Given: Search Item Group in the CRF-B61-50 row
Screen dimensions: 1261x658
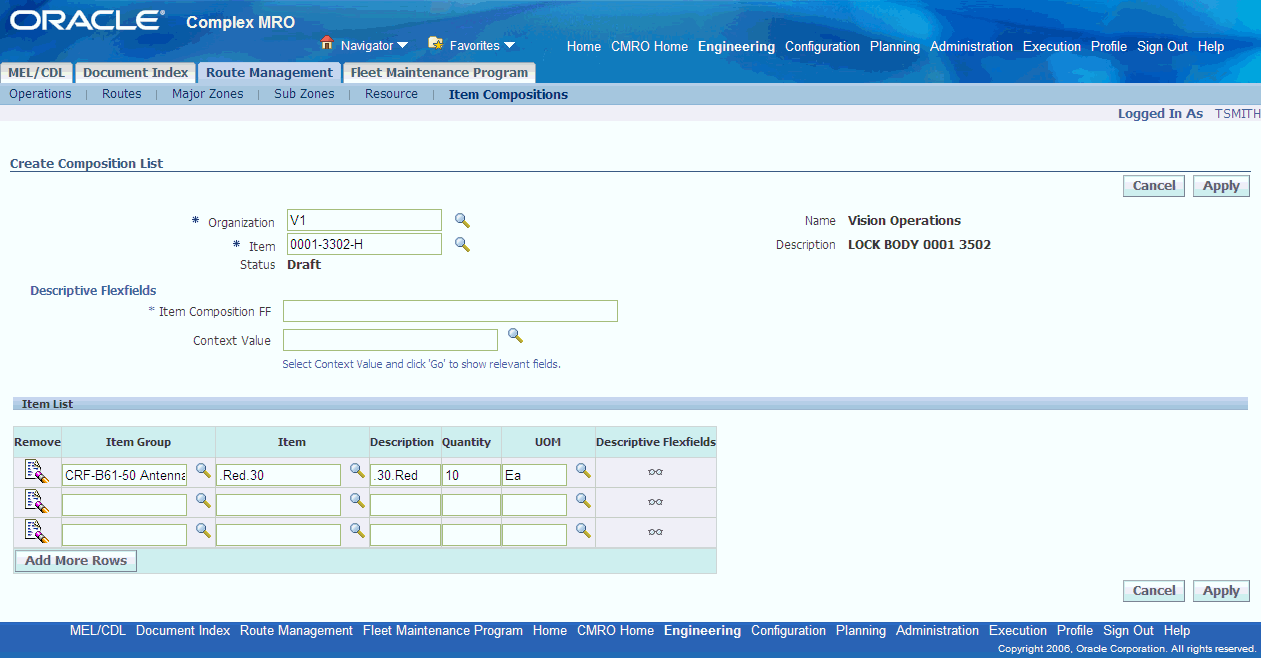Looking at the screenshot, I should tap(203, 471).
